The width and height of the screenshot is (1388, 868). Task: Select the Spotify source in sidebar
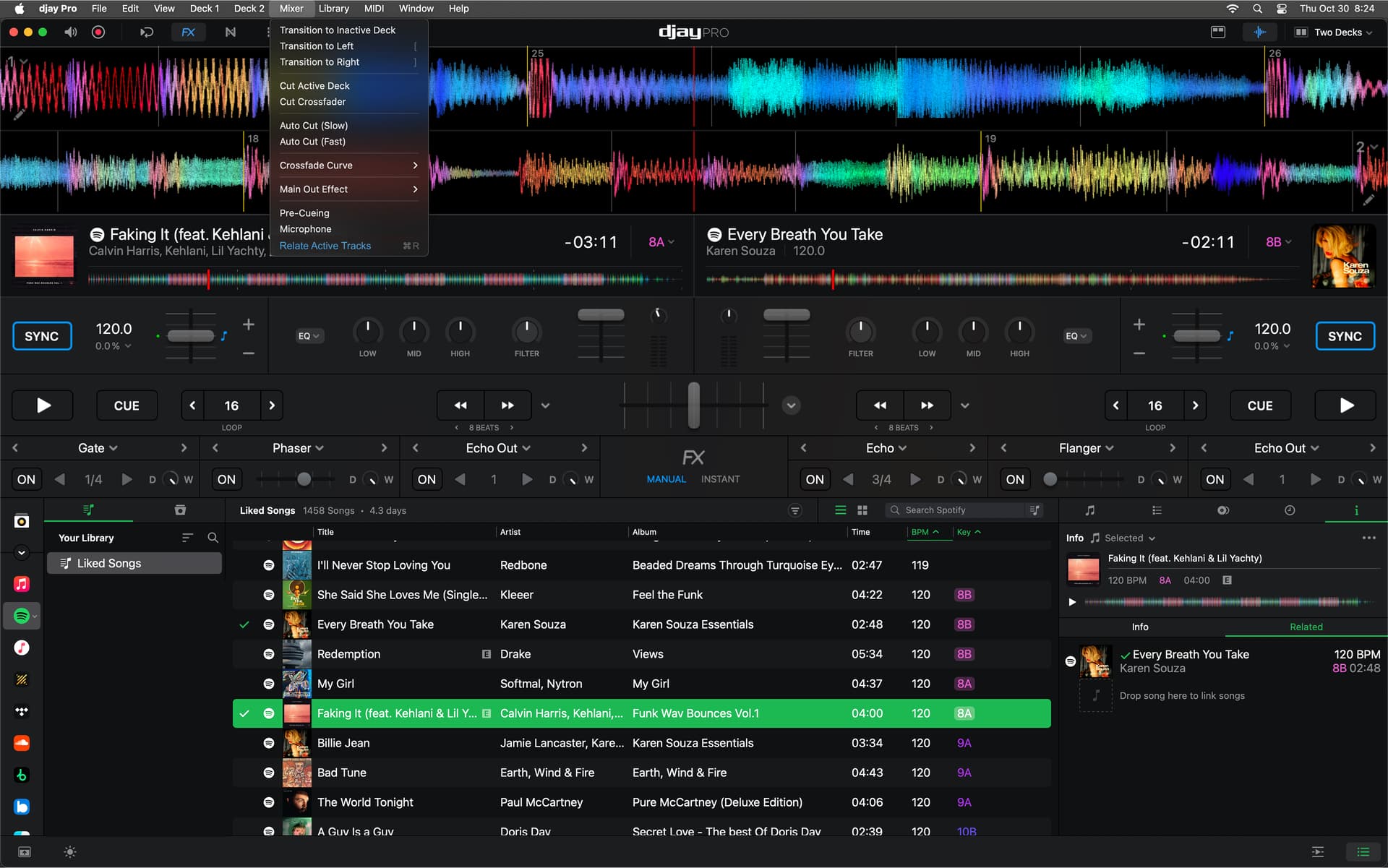[22, 616]
